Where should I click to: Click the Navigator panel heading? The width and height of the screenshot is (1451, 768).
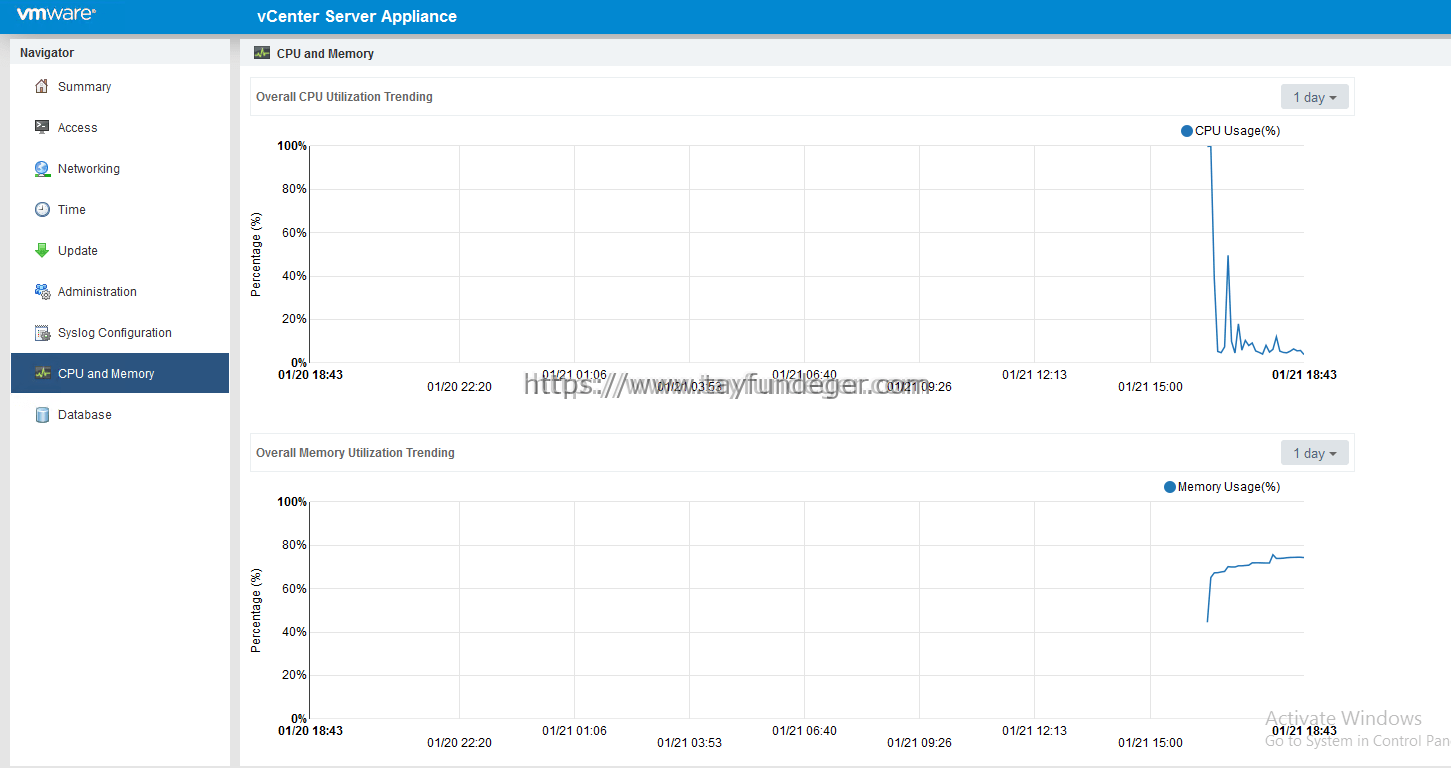tap(47, 53)
